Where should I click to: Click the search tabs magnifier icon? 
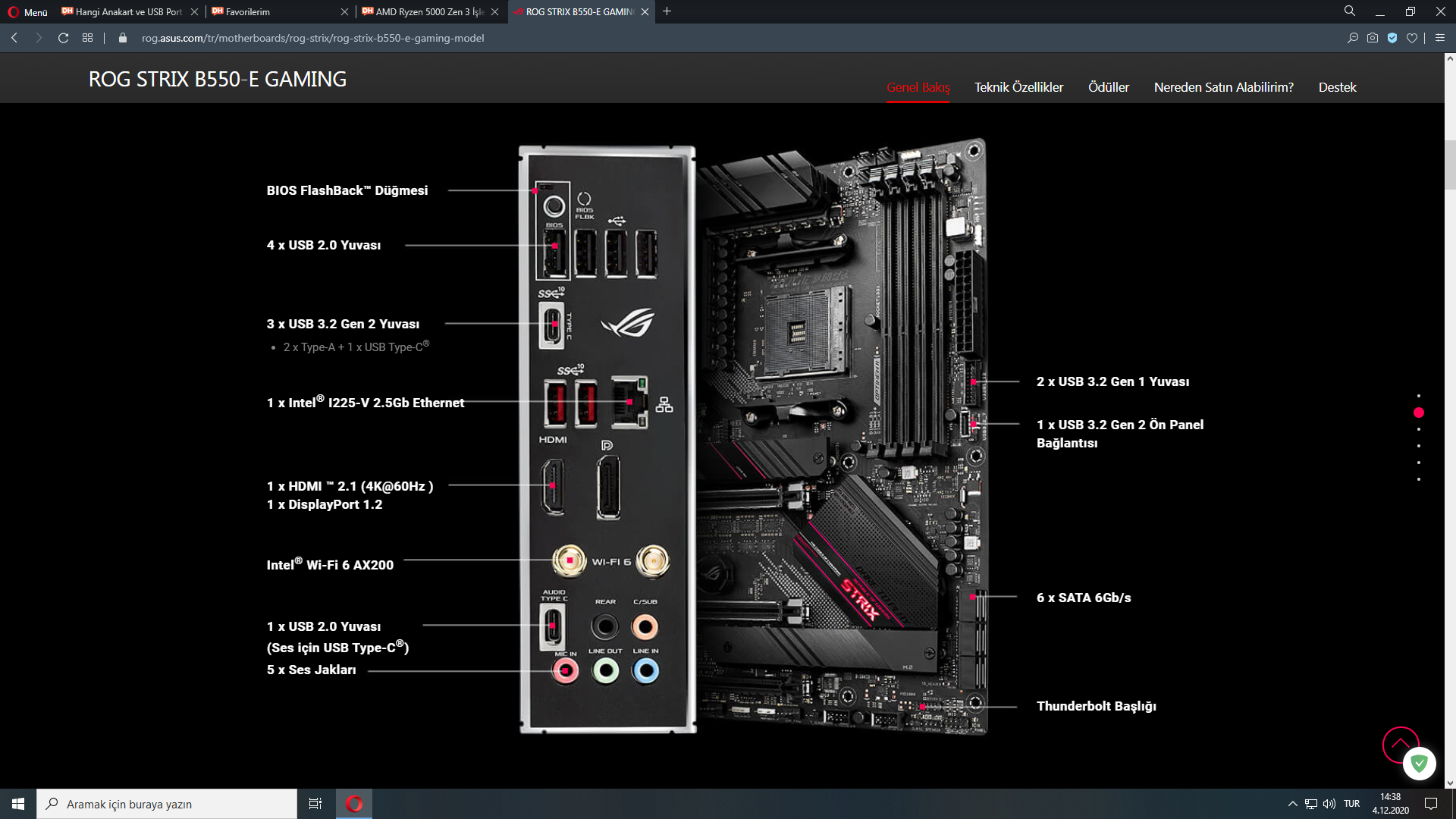point(1350,11)
